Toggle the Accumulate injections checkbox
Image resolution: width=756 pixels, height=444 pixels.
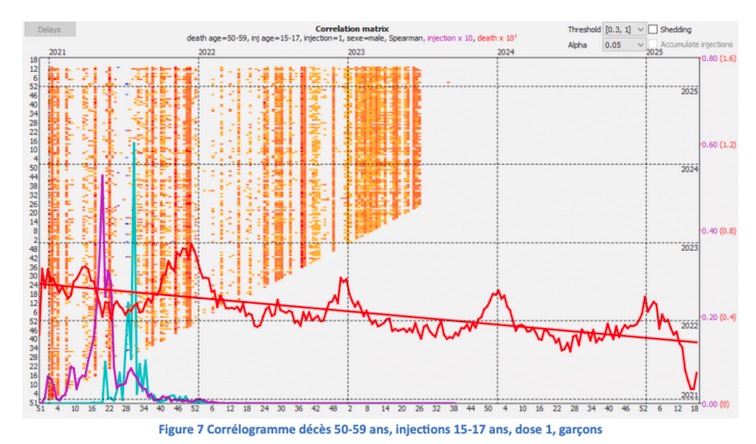point(653,45)
